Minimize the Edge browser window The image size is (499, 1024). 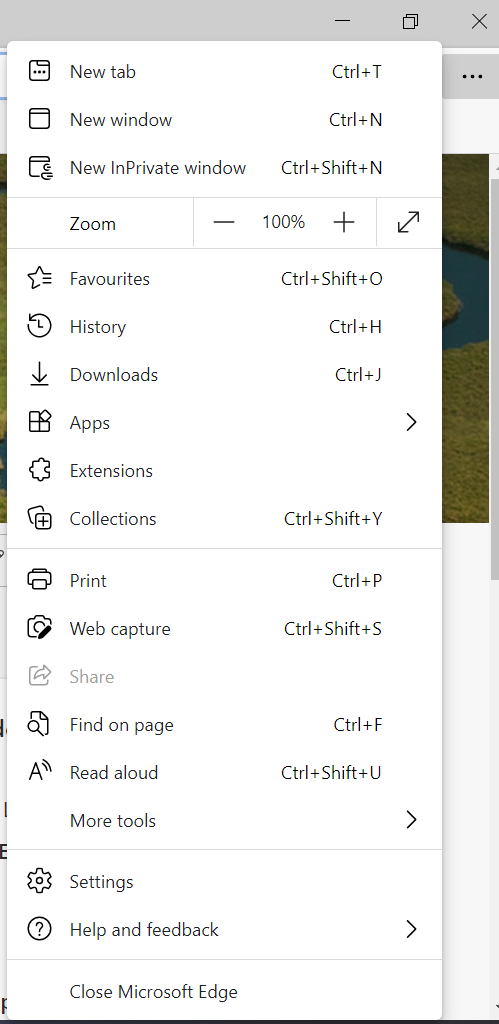click(342, 21)
